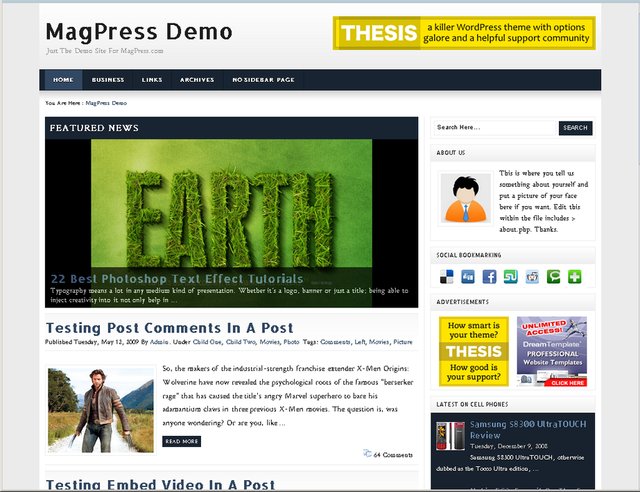
Task: Open the Left tag link
Action: (x=360, y=342)
